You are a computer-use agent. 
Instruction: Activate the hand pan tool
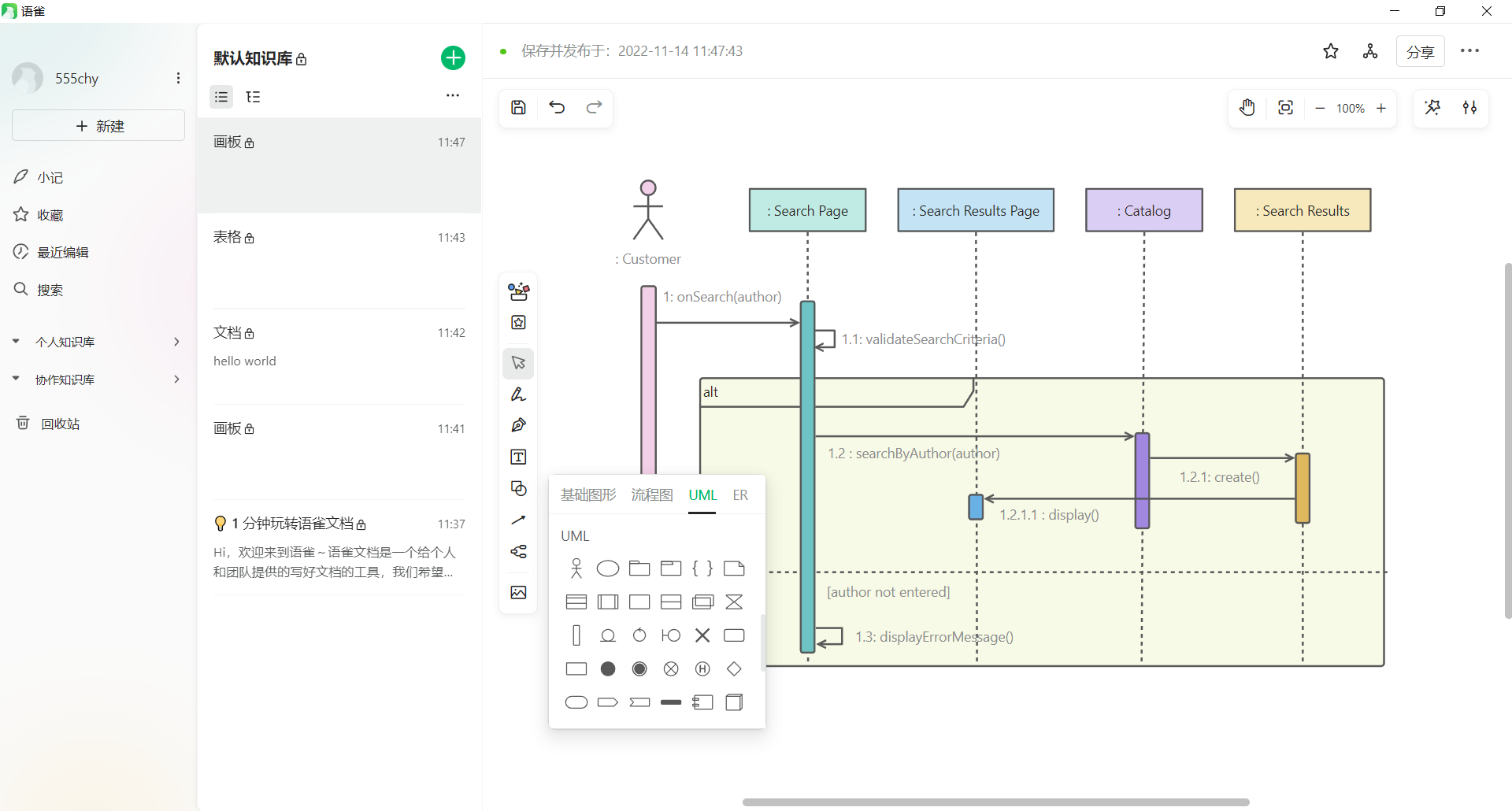pos(1247,108)
